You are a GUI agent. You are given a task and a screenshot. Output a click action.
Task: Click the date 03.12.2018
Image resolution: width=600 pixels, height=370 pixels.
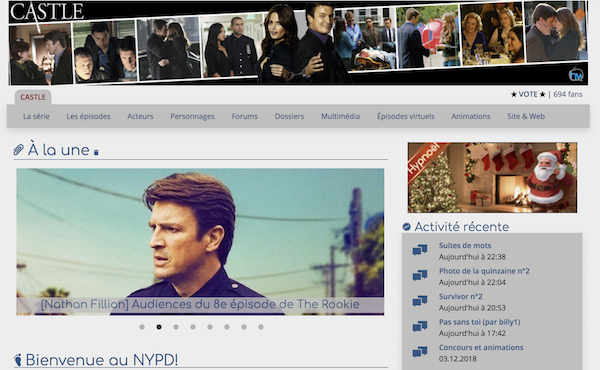tap(458, 359)
